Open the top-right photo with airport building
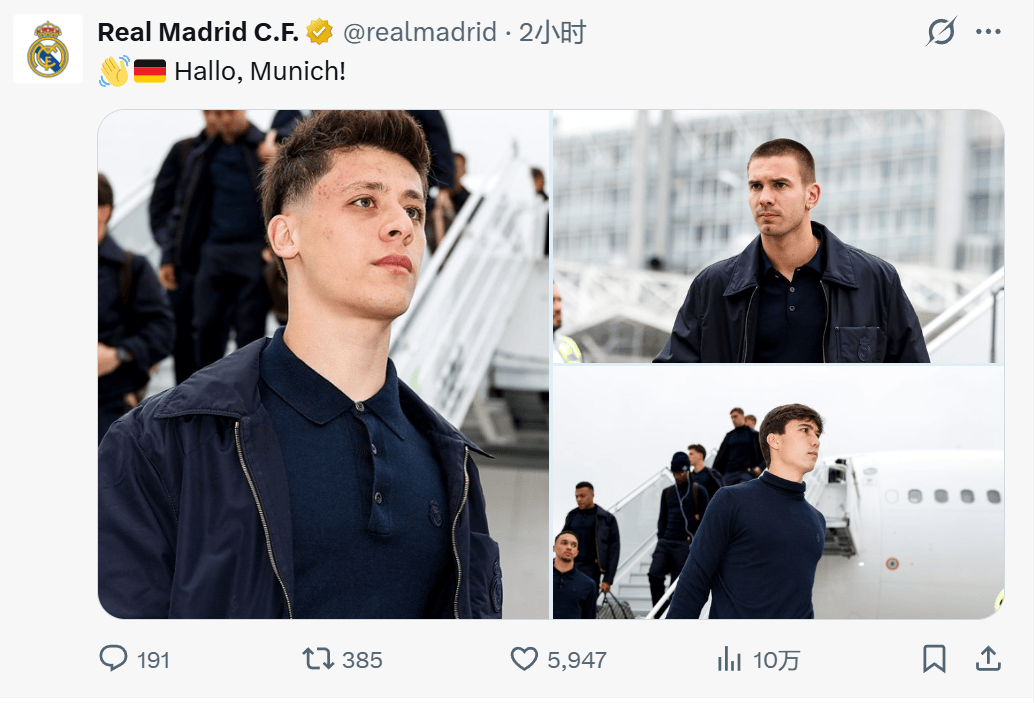The height and width of the screenshot is (703, 1036). coord(778,236)
